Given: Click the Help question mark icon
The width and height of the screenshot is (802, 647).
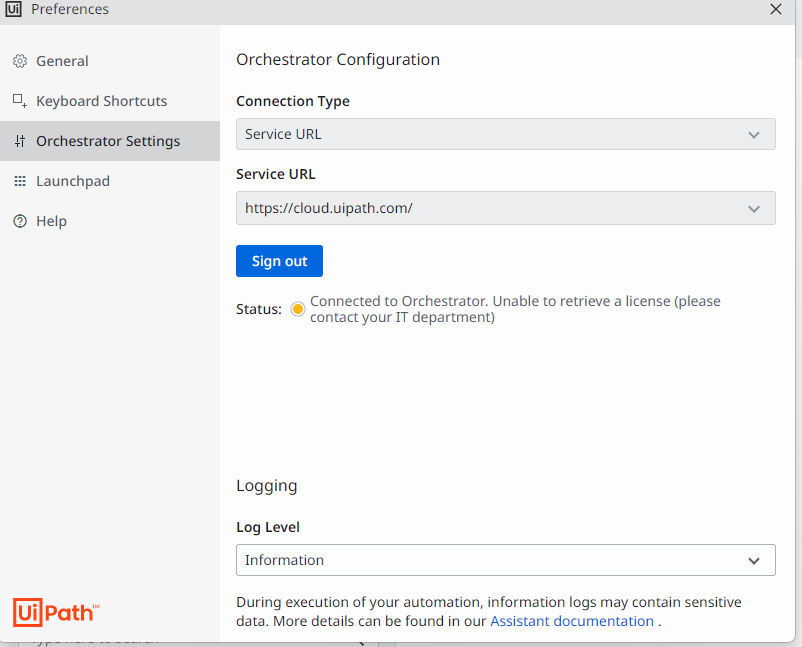Looking at the screenshot, I should (20, 221).
